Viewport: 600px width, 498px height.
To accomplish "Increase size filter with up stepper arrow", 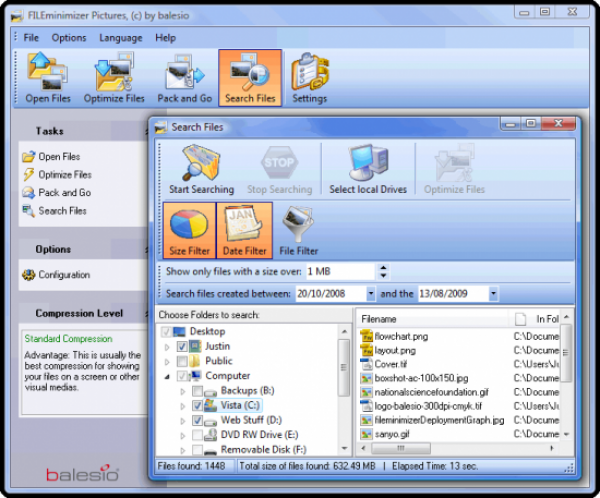I will pos(383,268).
